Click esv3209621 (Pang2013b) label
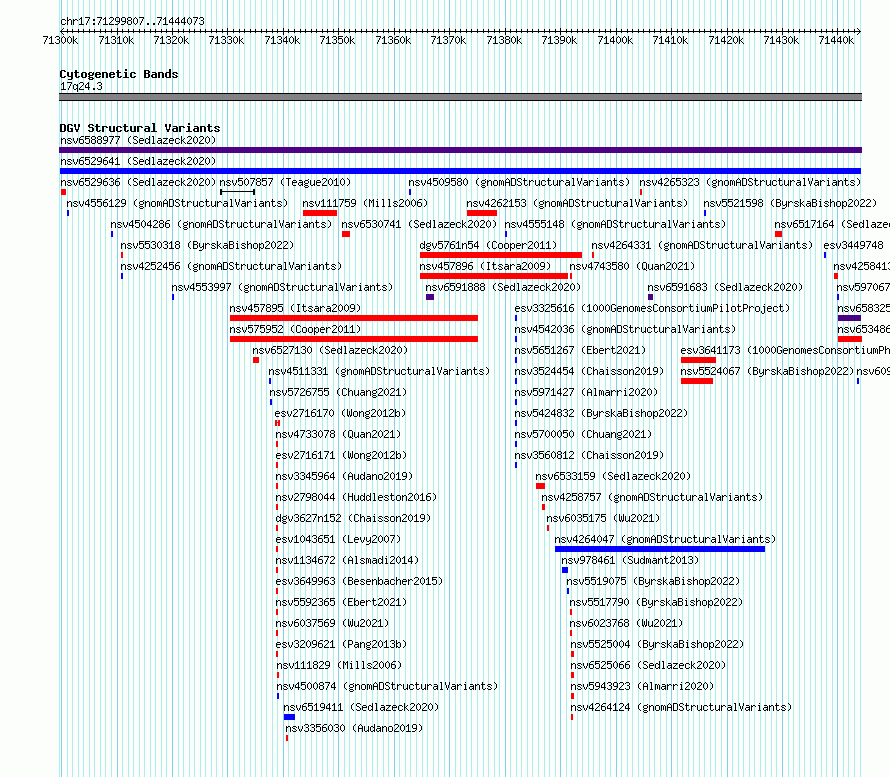 (341, 644)
